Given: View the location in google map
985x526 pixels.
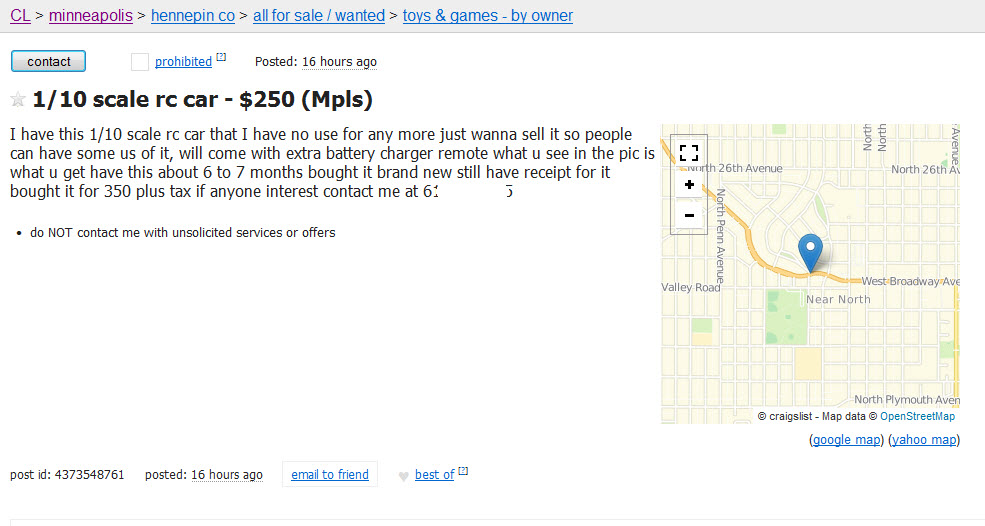Looking at the screenshot, I should pyautogui.click(x=847, y=439).
